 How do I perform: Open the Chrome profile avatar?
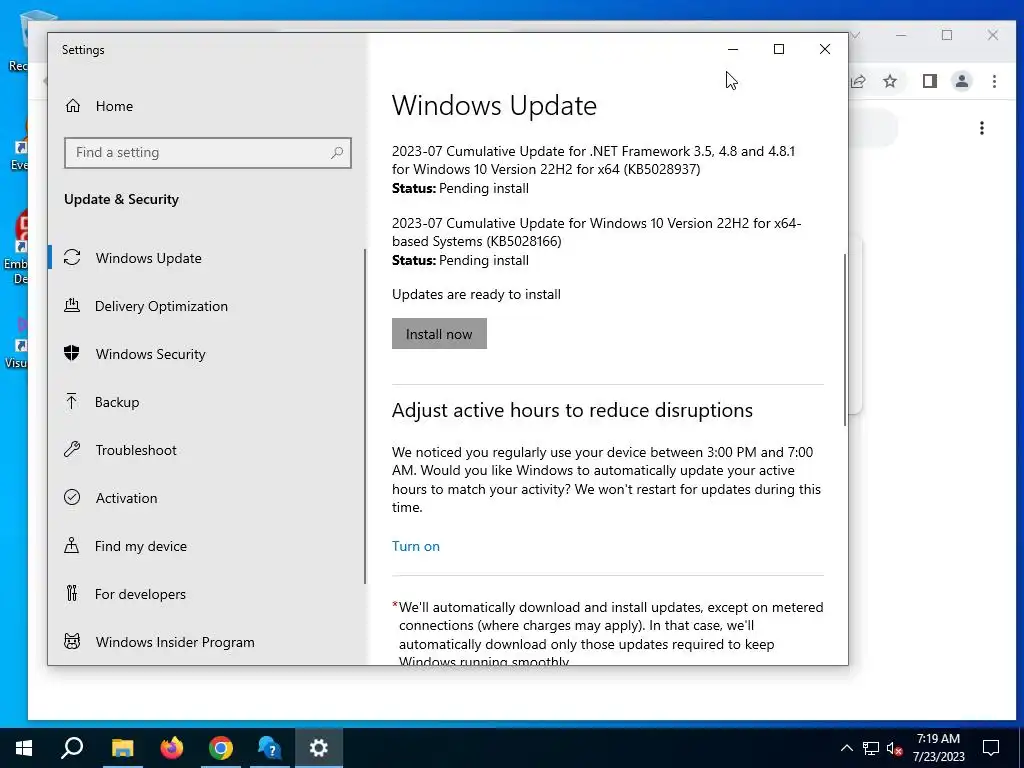click(x=961, y=81)
